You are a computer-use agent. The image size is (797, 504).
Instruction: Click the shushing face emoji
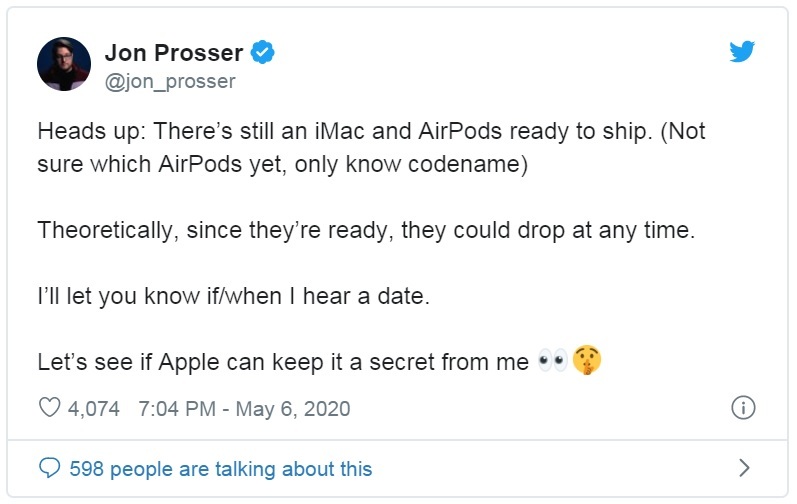[587, 360]
